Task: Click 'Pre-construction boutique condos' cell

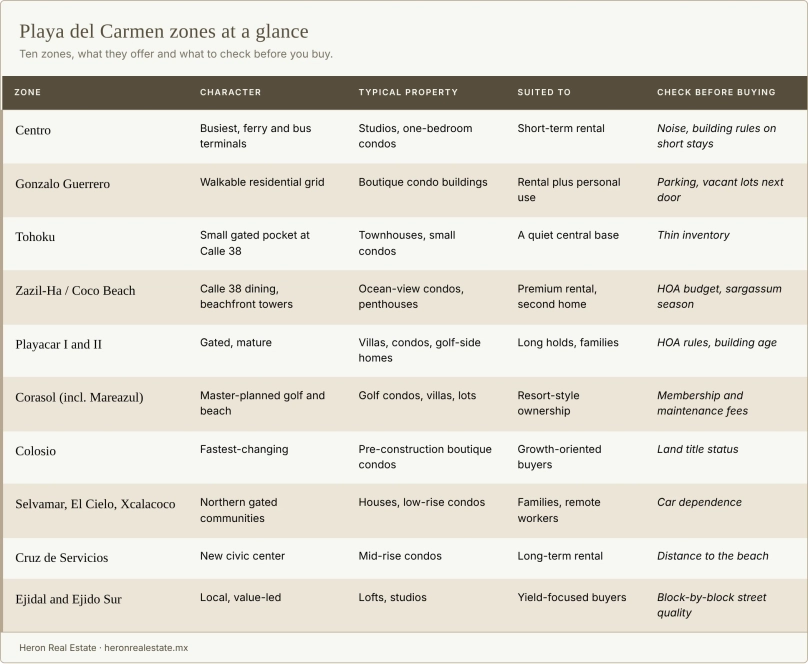Action: point(425,456)
